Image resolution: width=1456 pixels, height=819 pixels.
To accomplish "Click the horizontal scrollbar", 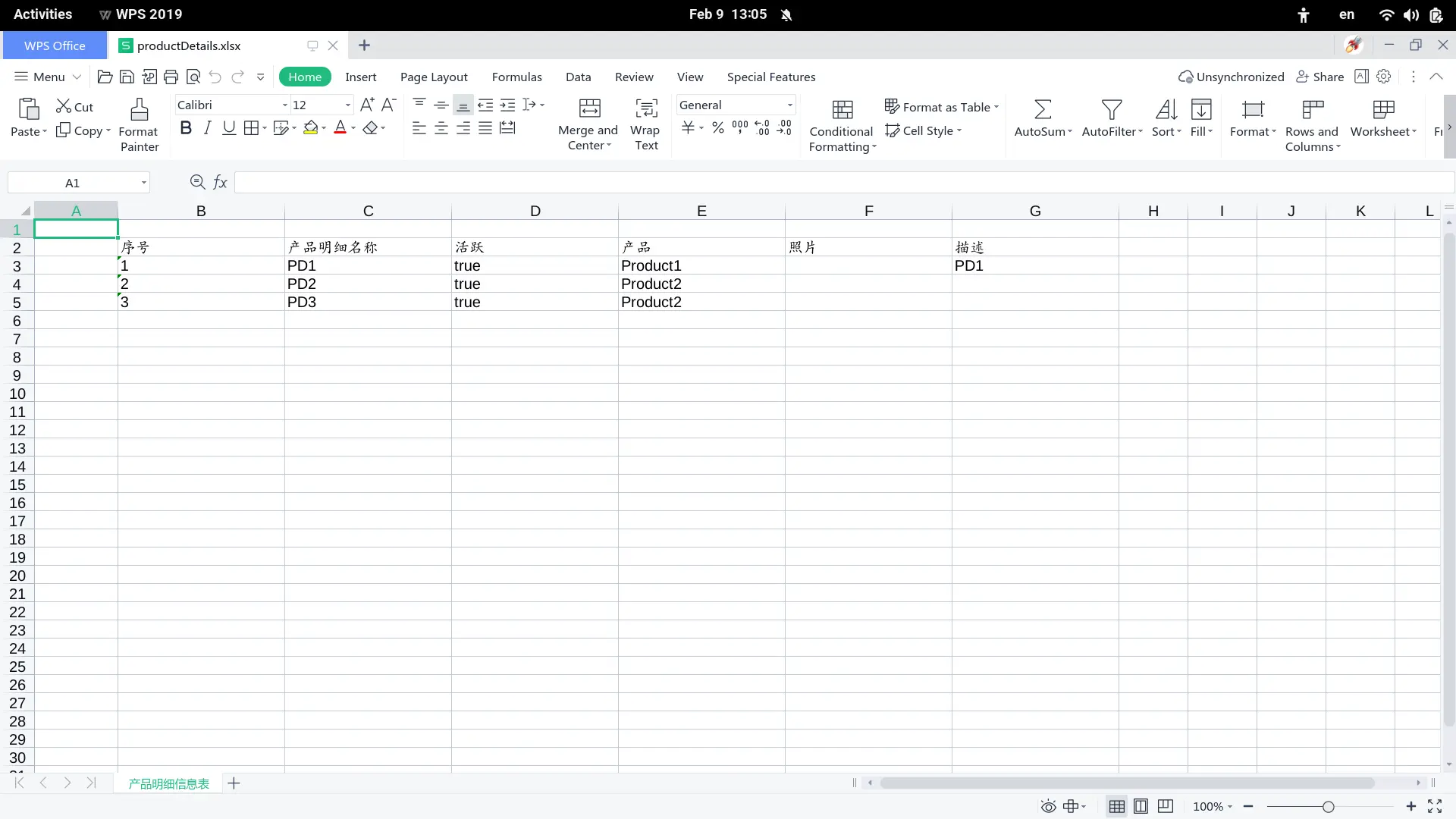I will click(x=1128, y=783).
